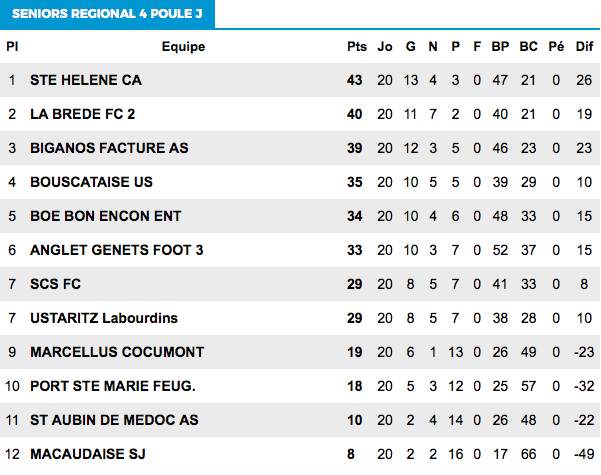
Task: Open the LA BREDE FC 2 team link
Action: click(82, 114)
